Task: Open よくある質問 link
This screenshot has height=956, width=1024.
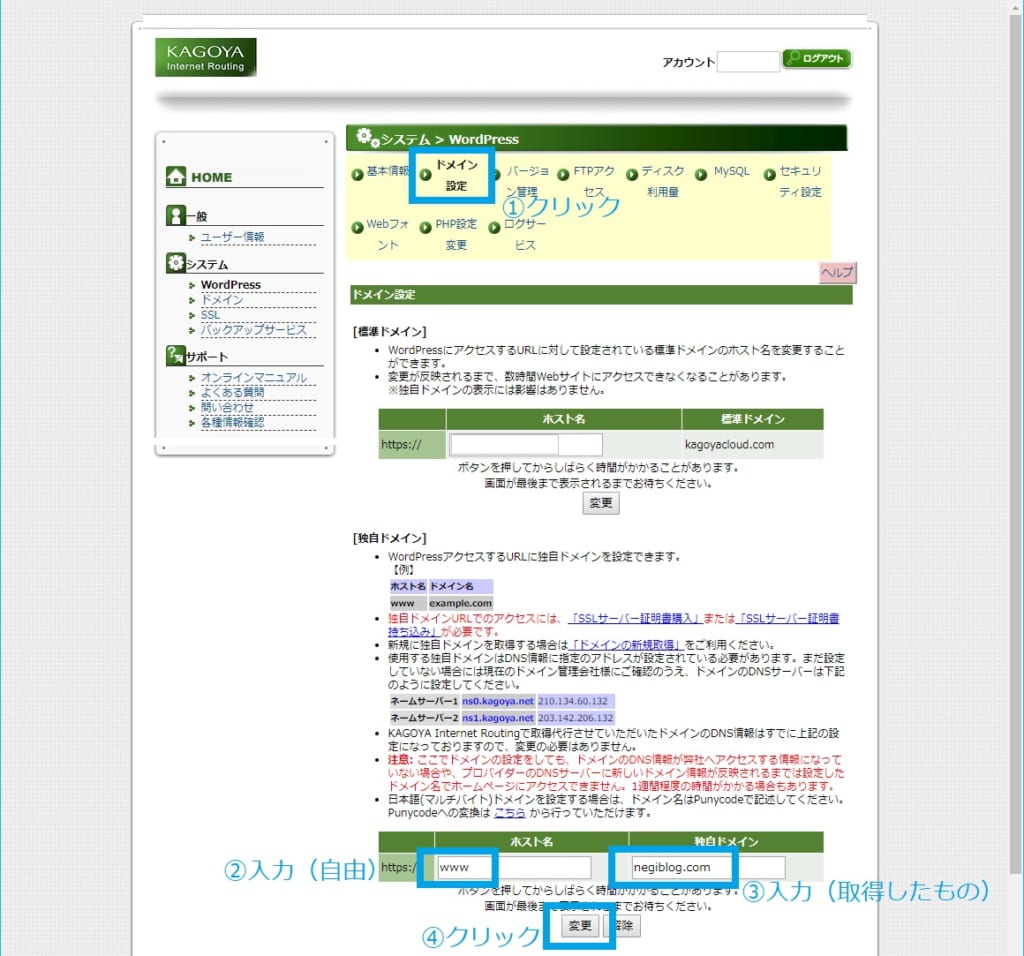Action: click(232, 392)
